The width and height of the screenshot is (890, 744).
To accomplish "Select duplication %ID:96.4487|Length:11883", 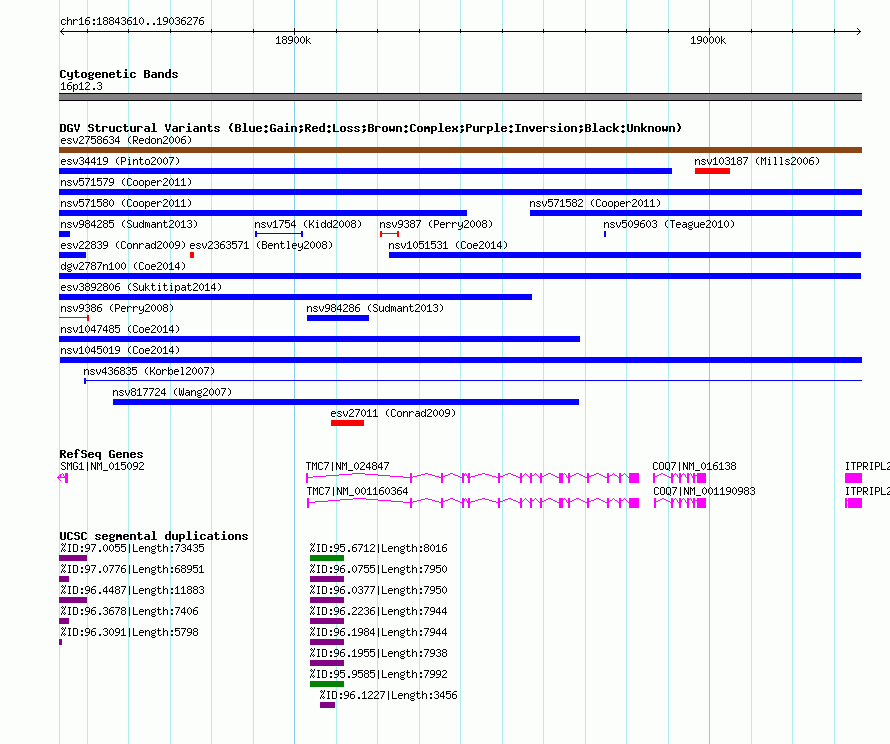I will 132,590.
